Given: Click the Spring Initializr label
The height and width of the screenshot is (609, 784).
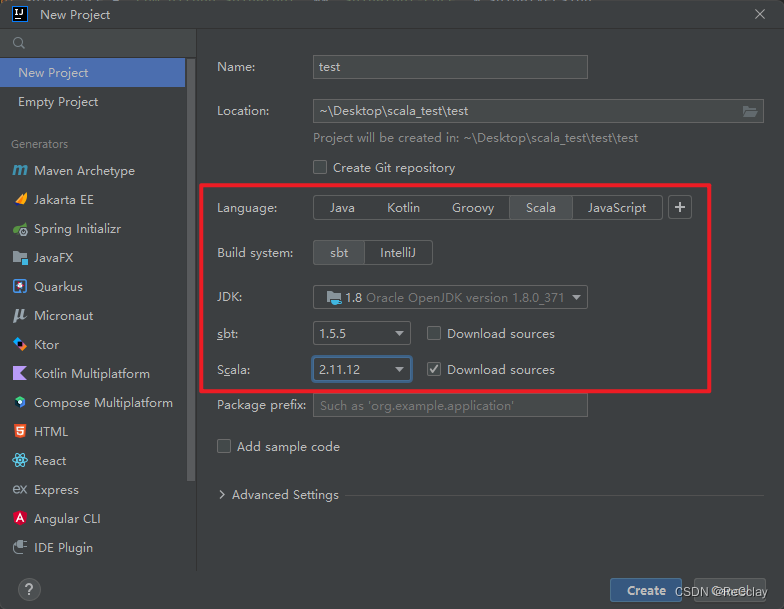Looking at the screenshot, I should [x=78, y=228].
